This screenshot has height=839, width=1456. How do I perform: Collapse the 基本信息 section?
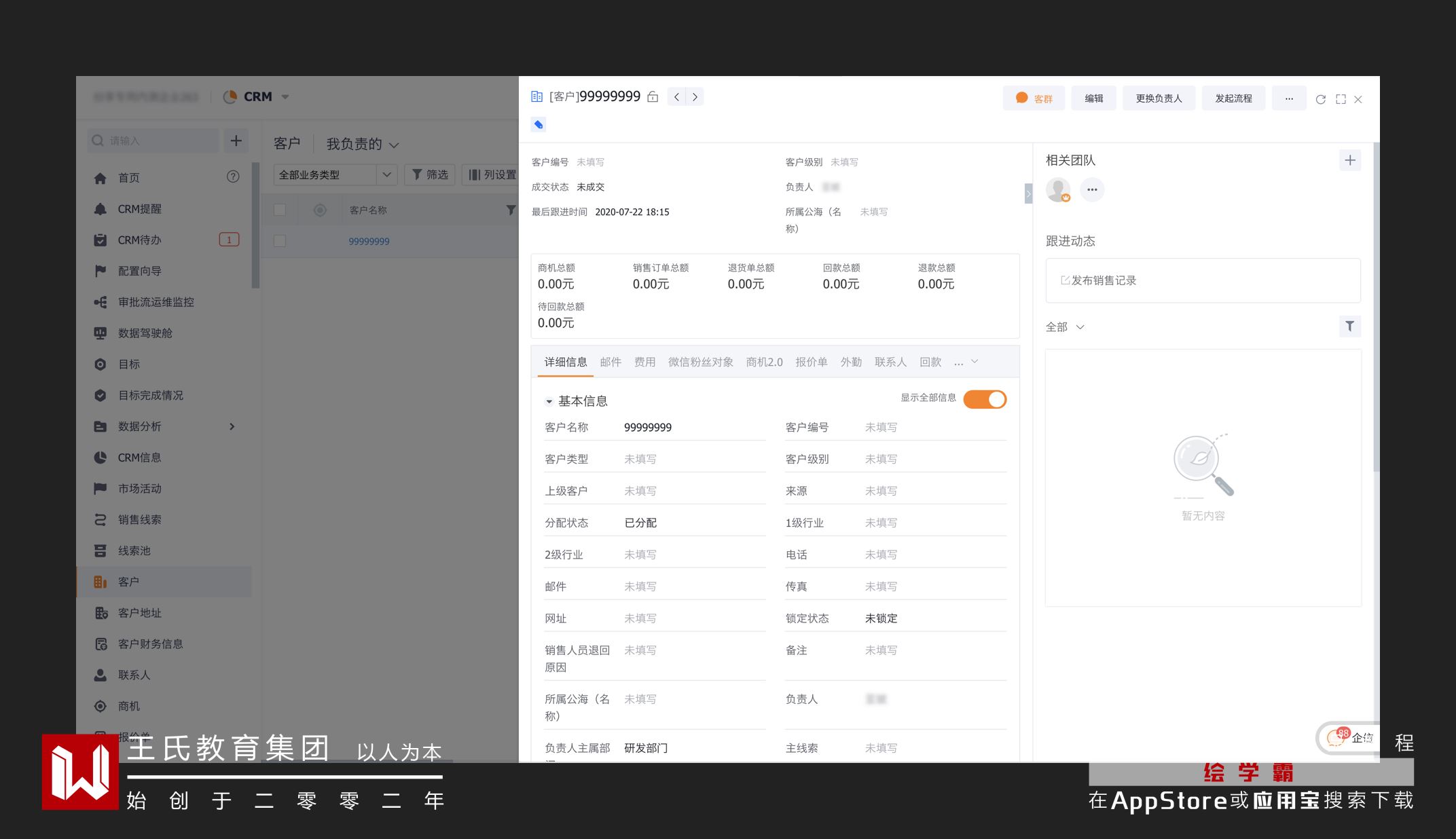[x=549, y=401]
